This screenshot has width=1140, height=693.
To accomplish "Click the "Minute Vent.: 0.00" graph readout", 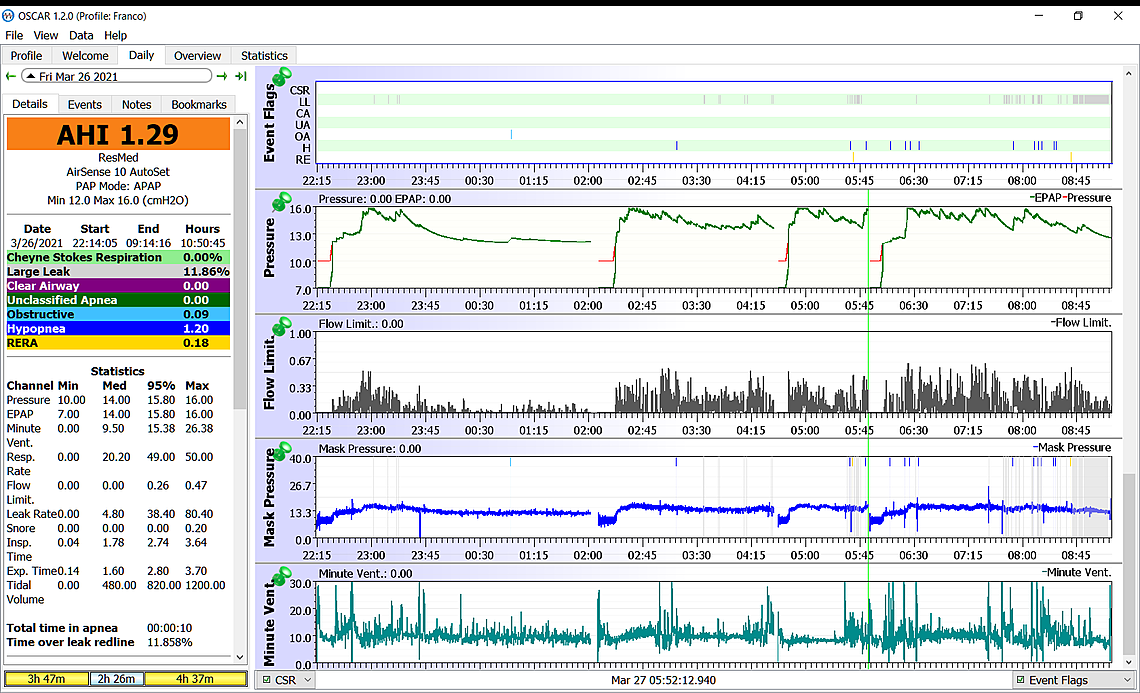I will pos(365,574).
